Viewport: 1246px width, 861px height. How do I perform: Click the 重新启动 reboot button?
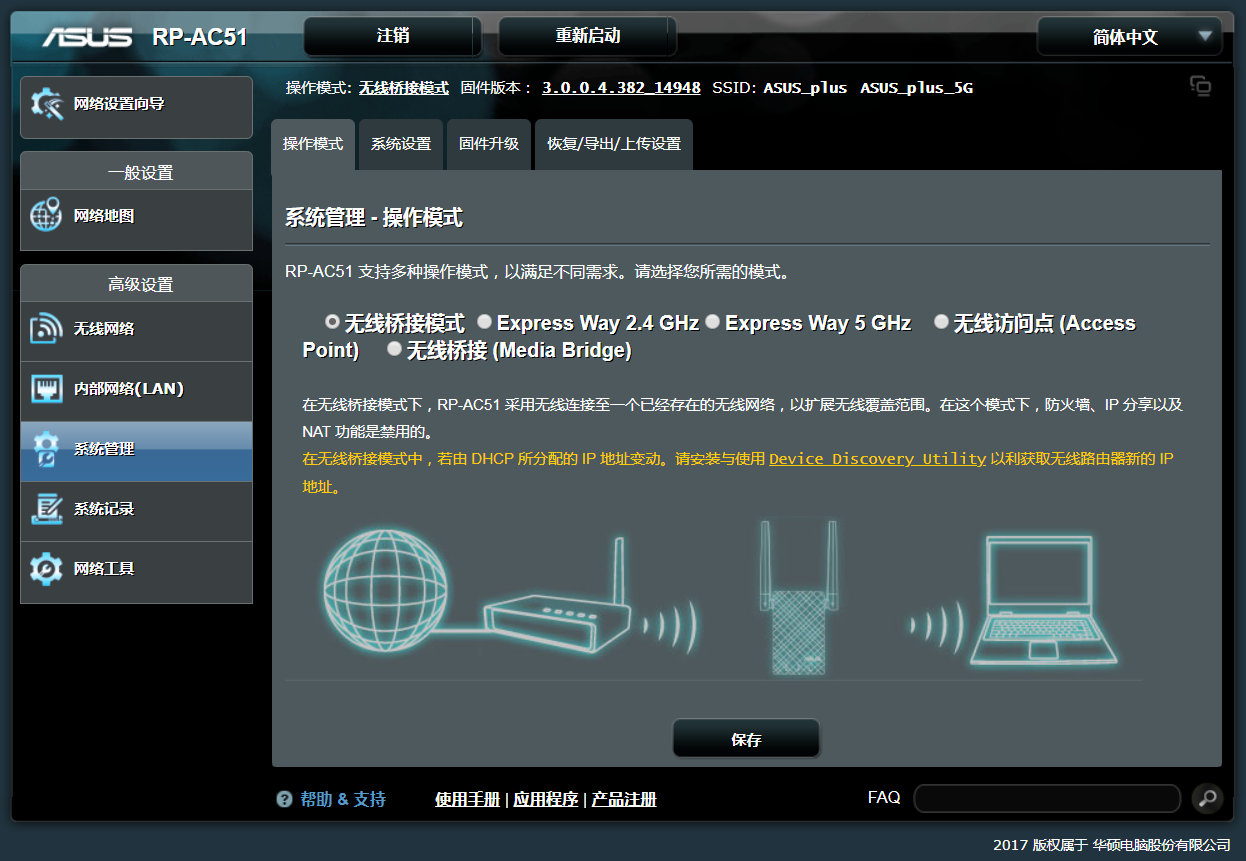[x=588, y=36]
